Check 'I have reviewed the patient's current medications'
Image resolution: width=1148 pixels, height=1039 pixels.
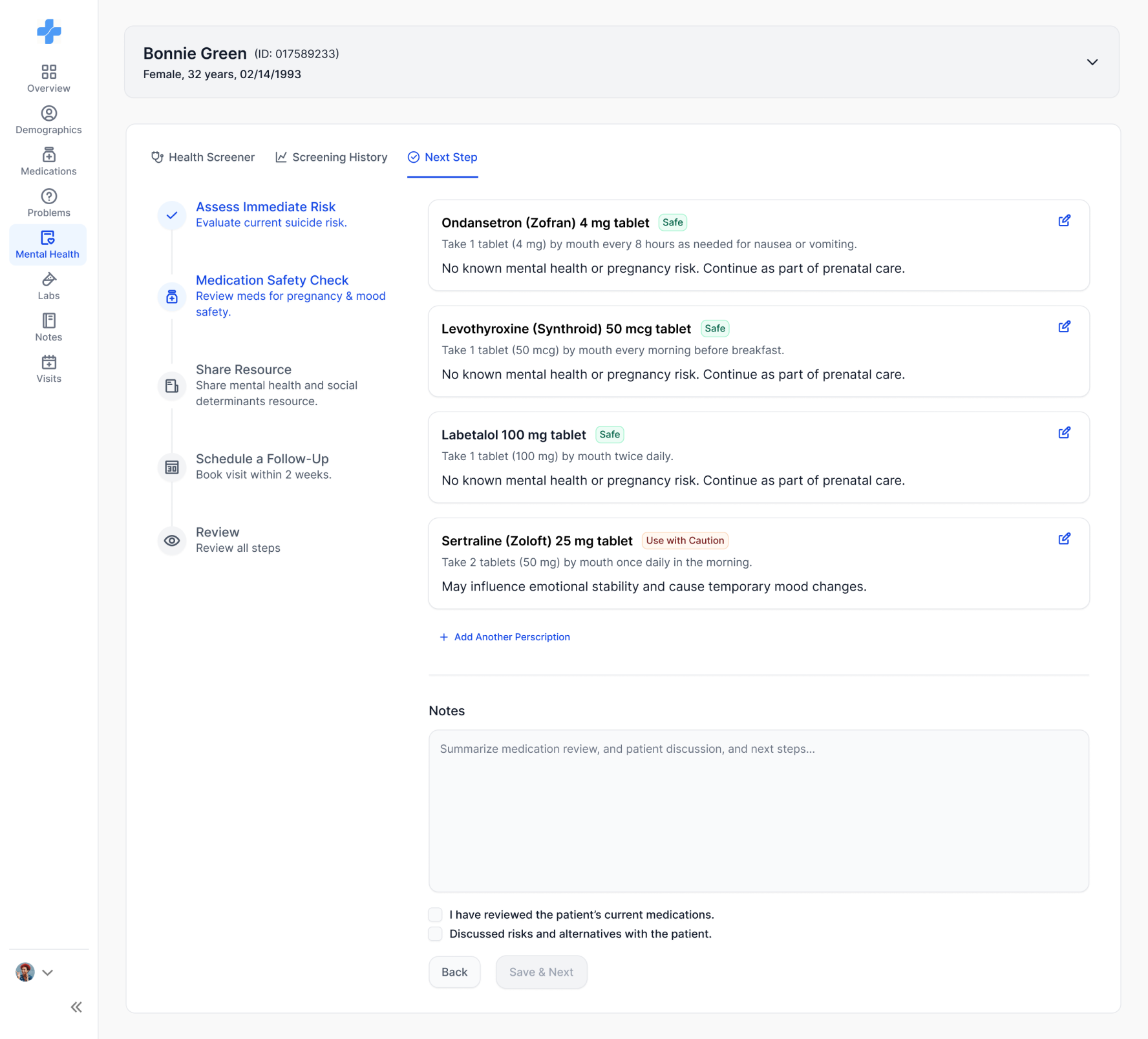tap(436, 914)
